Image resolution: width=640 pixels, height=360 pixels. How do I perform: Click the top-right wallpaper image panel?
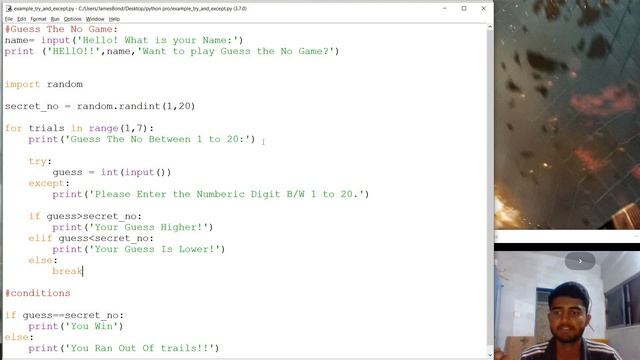pyautogui.click(x=567, y=114)
